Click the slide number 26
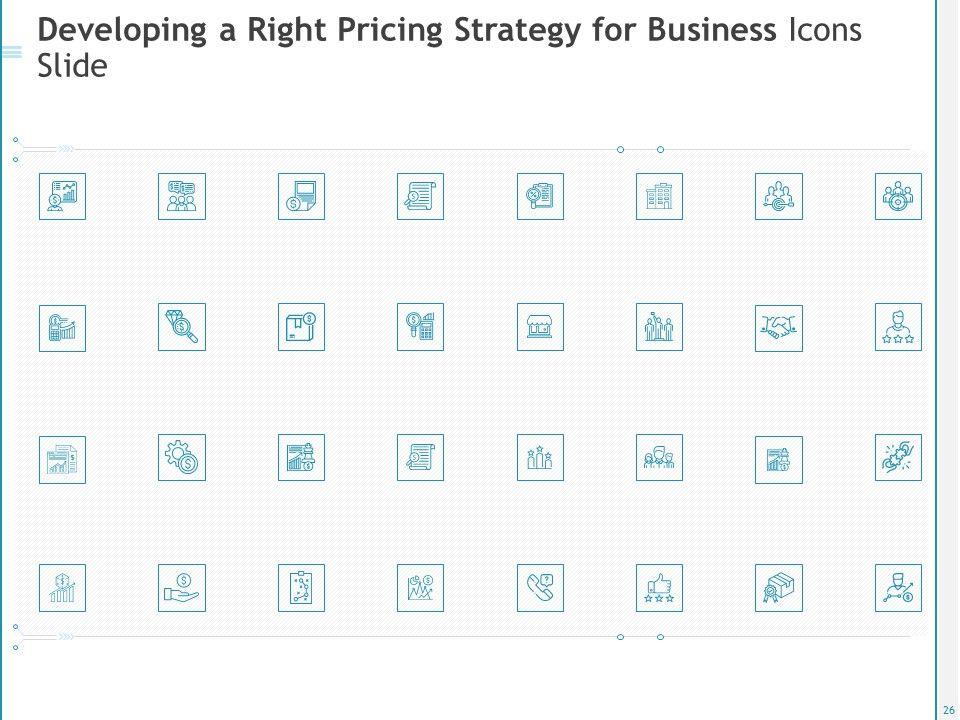The height and width of the screenshot is (720, 960). point(948,709)
